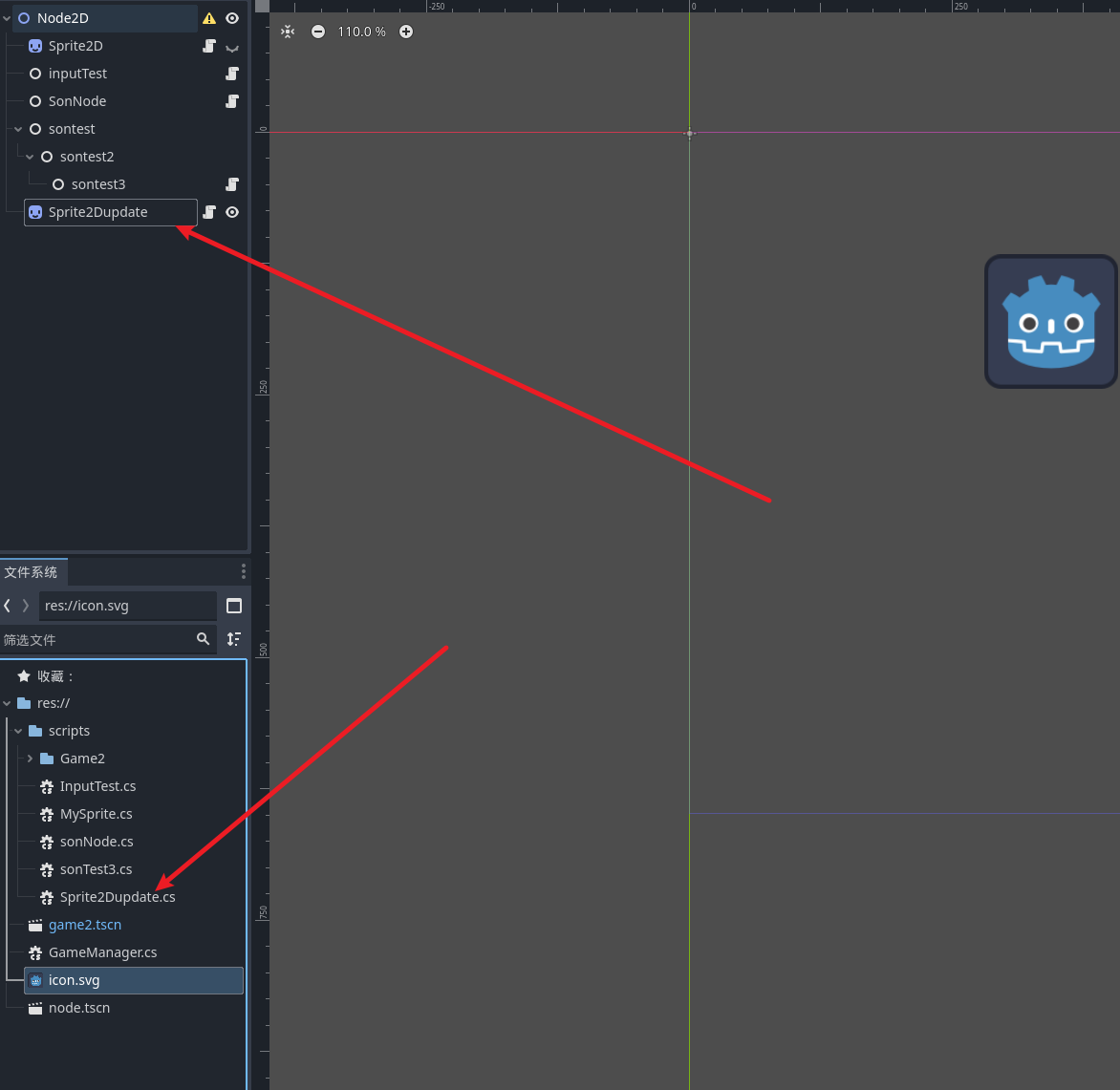Viewport: 1120px width, 1090px height.
Task: Select the sontest2 node
Action: pos(86,157)
